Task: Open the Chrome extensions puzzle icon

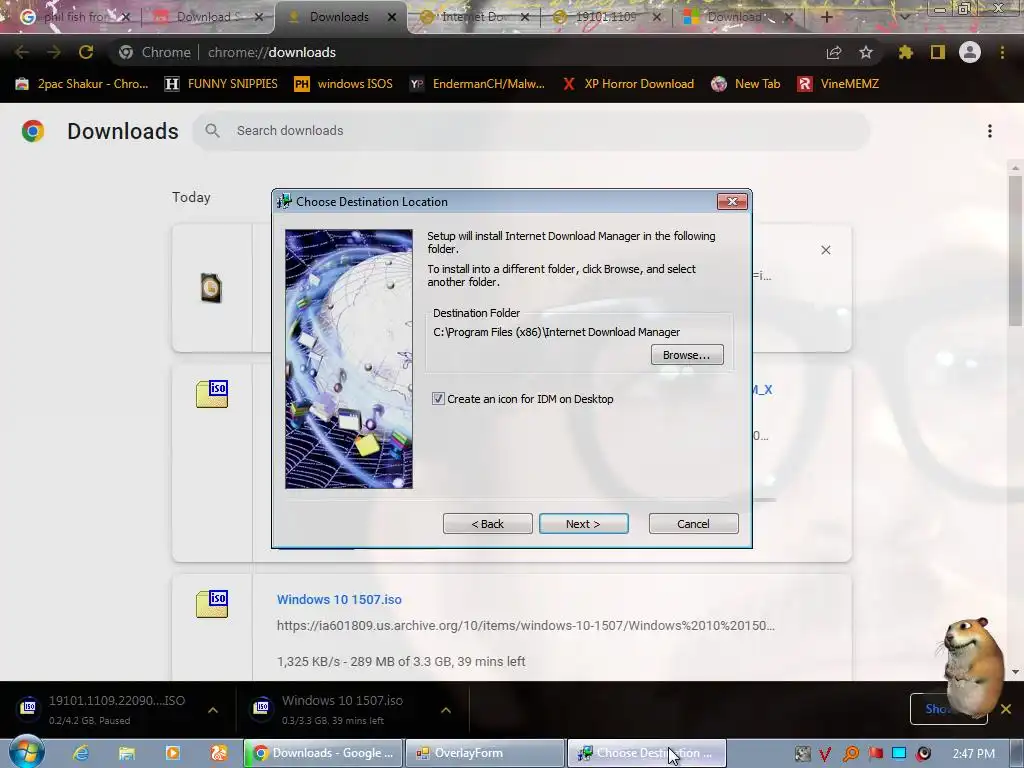Action: tap(905, 52)
